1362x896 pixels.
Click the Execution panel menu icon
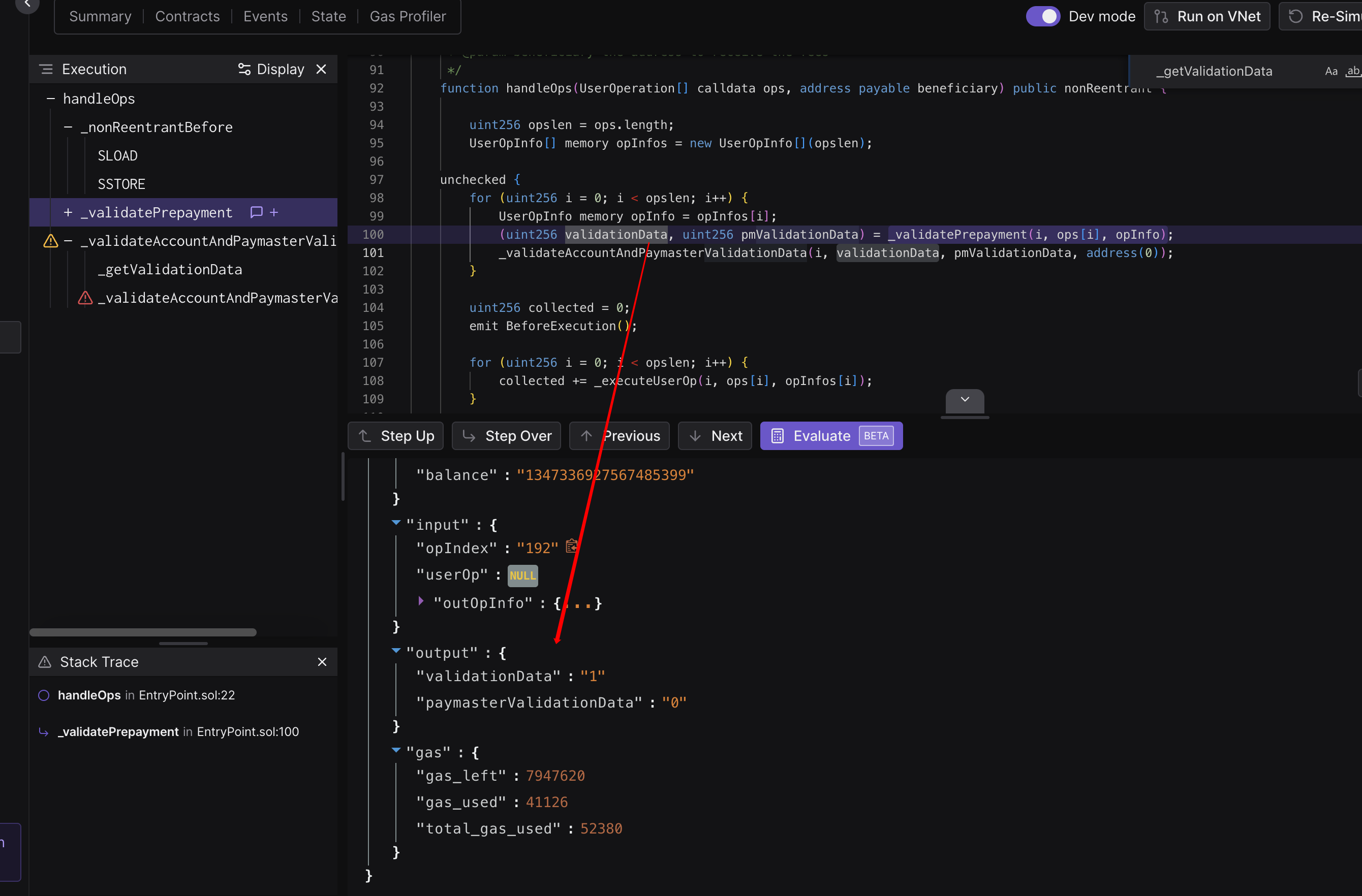click(x=46, y=69)
